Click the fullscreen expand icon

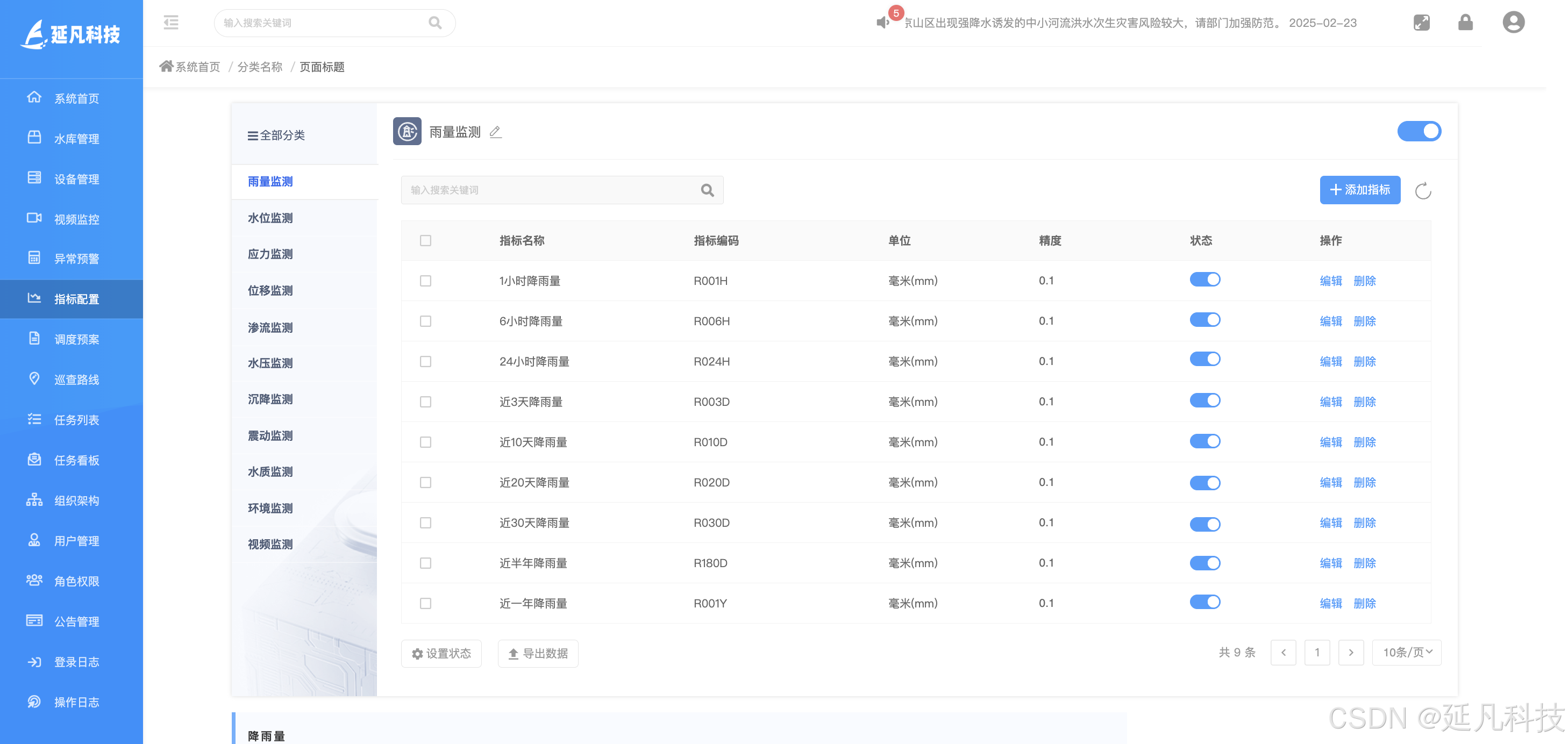(x=1421, y=23)
